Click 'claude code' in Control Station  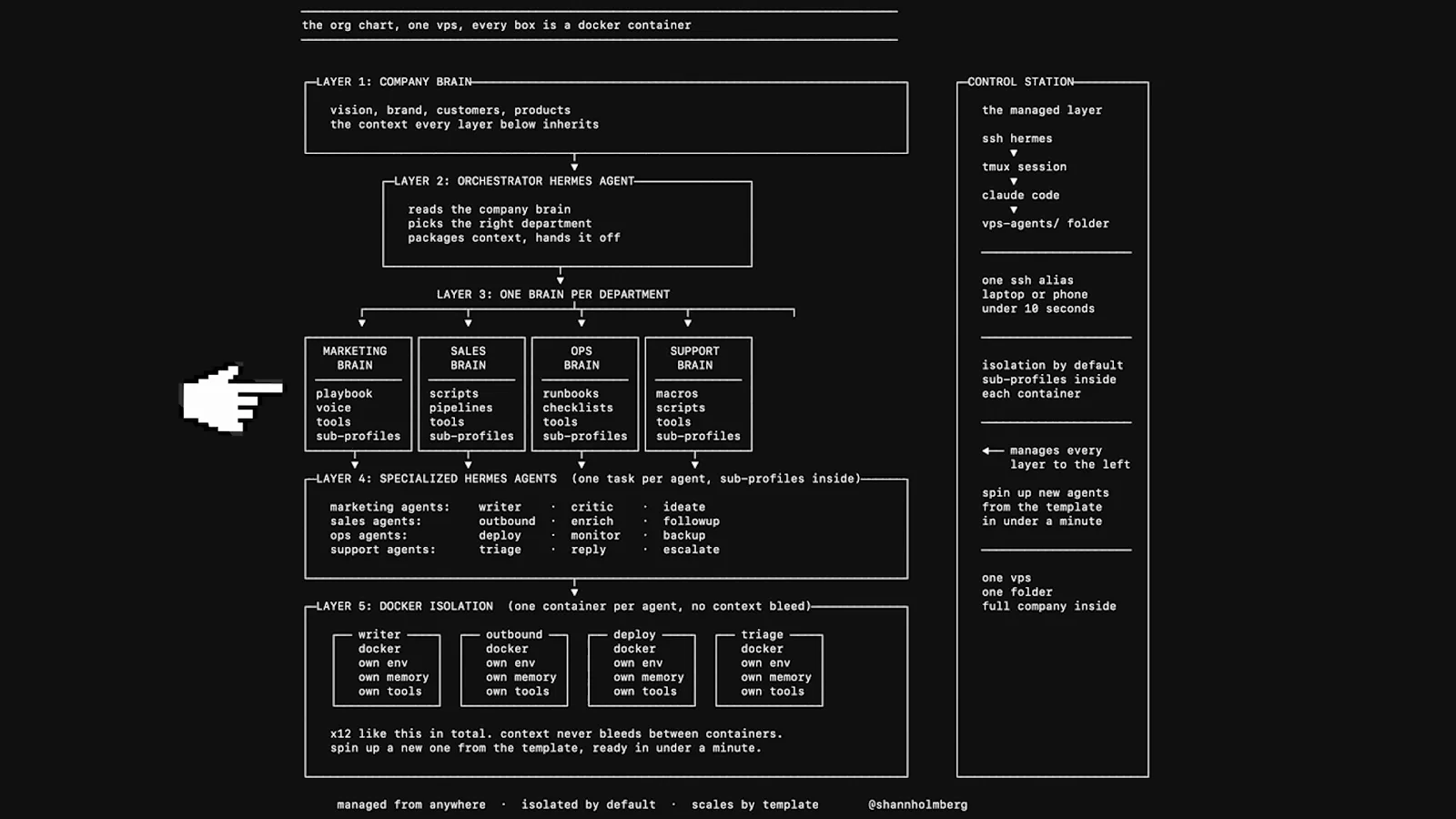[1020, 195]
